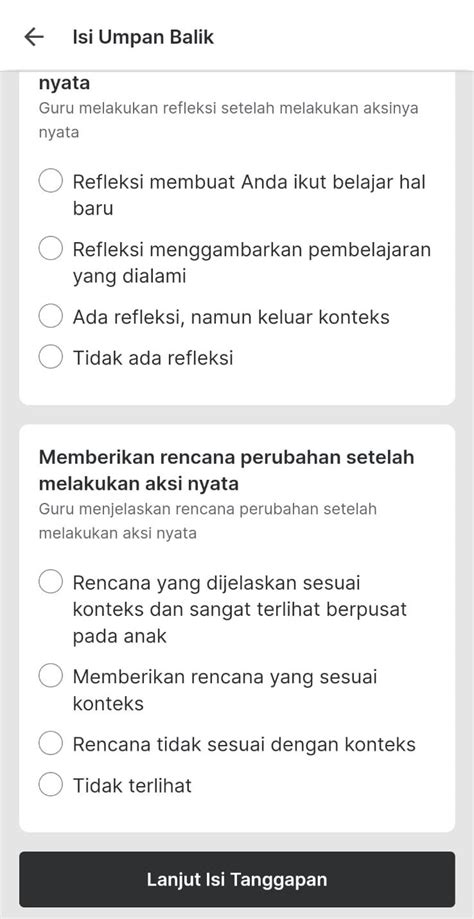Choose 'Refleksi menggambarkan pembelajaran yang dialami' radio button
The width and height of the screenshot is (474, 919).
(x=51, y=249)
